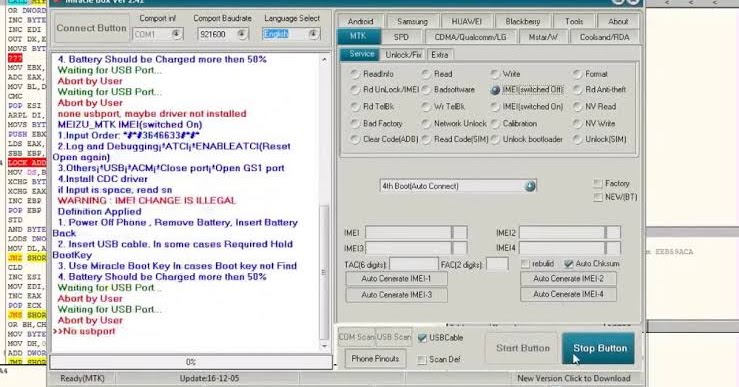Open the Coolsand/RDA tab
739x387 pixels.
click(604, 37)
